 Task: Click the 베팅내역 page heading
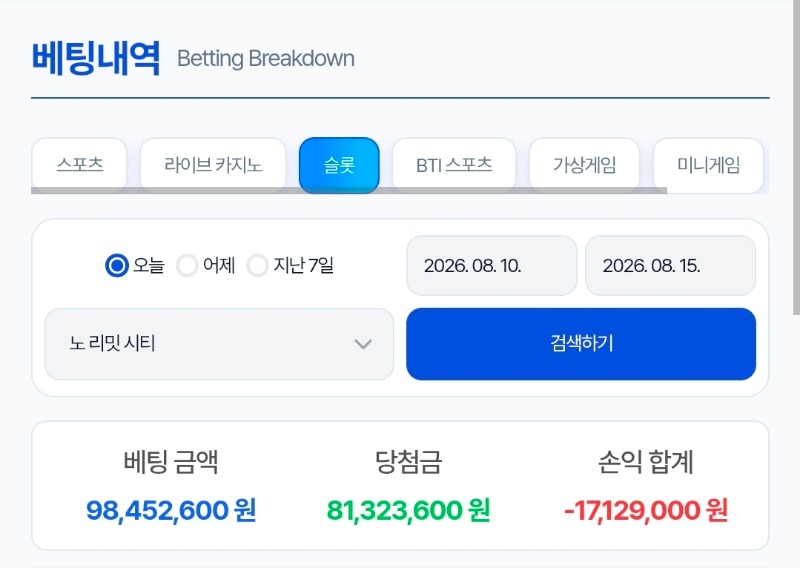click(96, 58)
